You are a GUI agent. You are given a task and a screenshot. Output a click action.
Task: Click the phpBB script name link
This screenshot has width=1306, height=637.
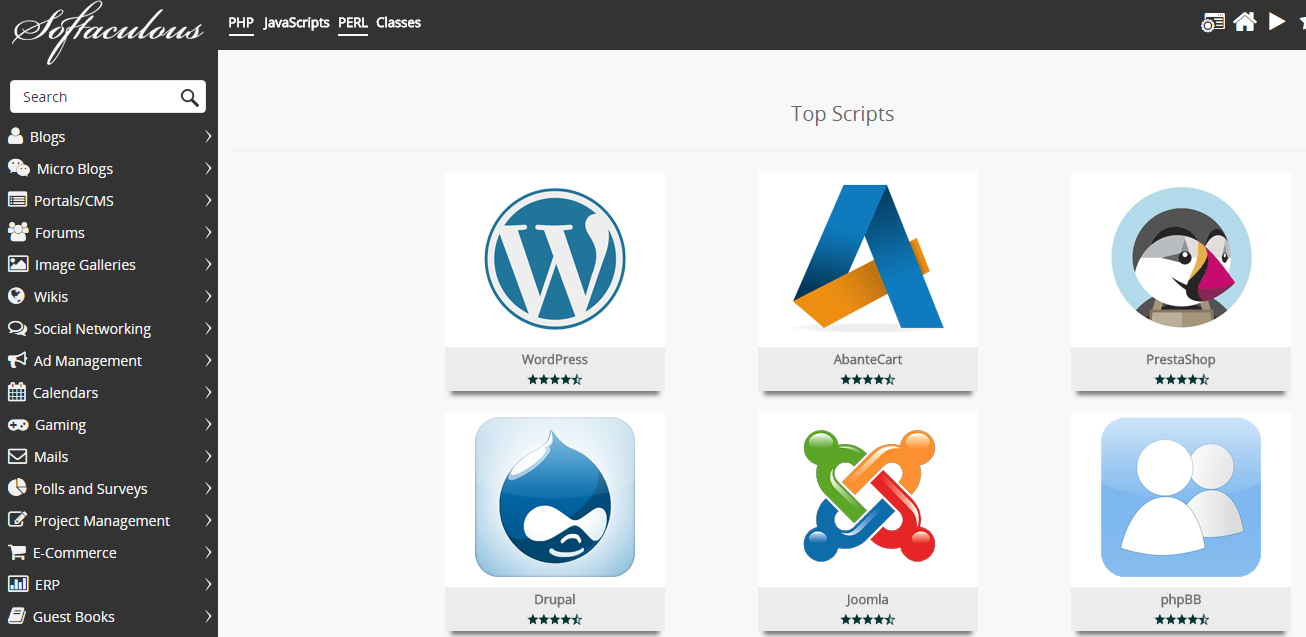pos(1181,599)
